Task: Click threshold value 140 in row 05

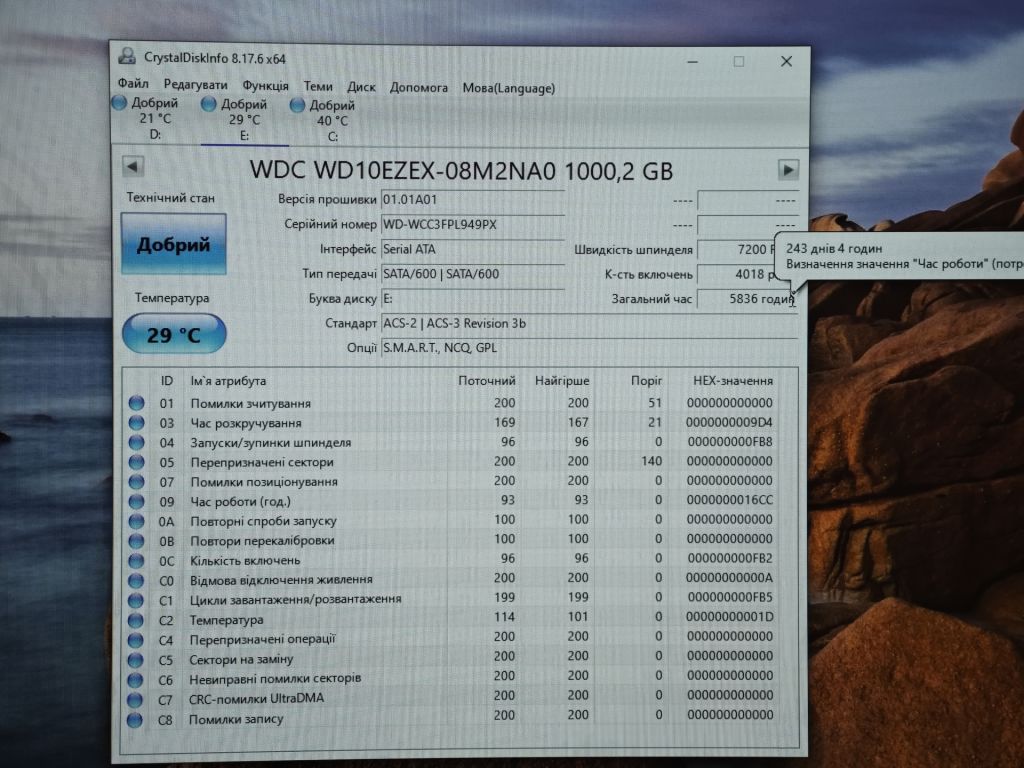Action: click(652, 461)
